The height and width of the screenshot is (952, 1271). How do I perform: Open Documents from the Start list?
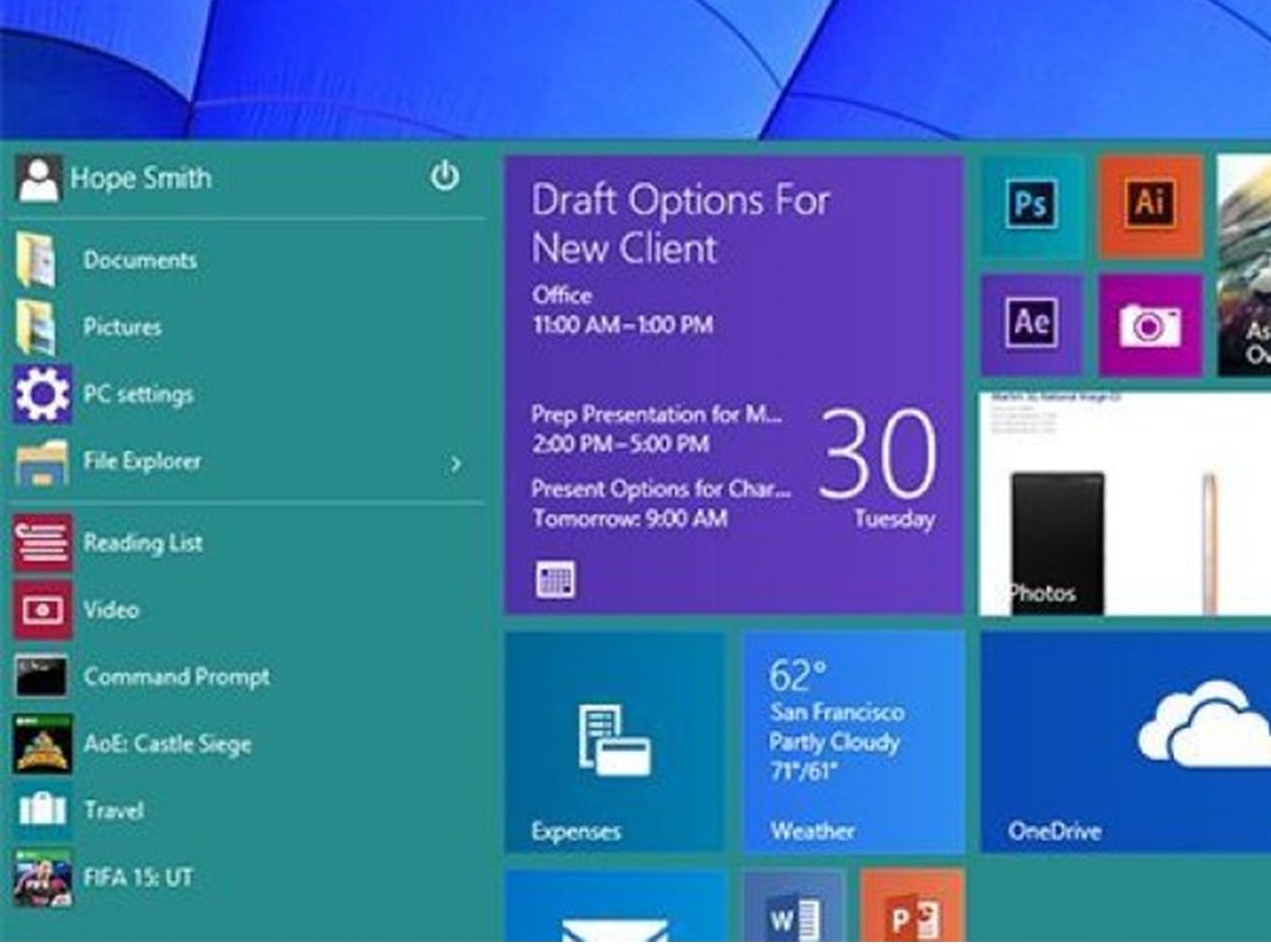140,261
